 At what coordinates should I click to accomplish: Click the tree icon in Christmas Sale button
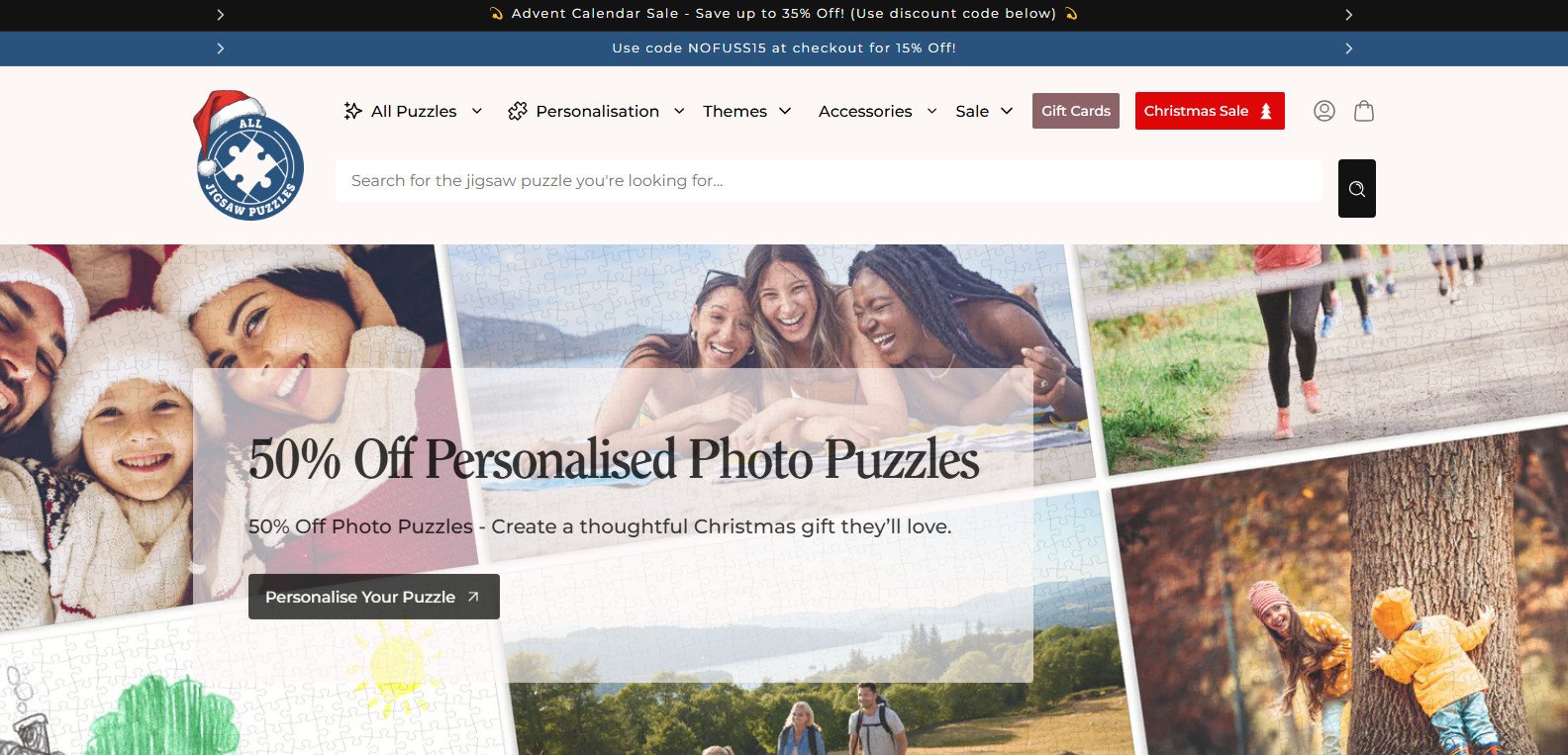click(1266, 111)
